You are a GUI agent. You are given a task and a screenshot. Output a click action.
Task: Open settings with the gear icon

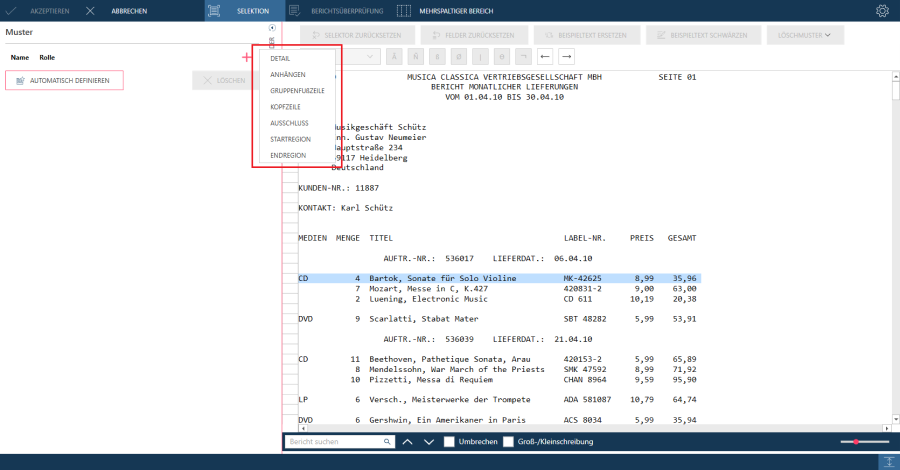tap(882, 11)
